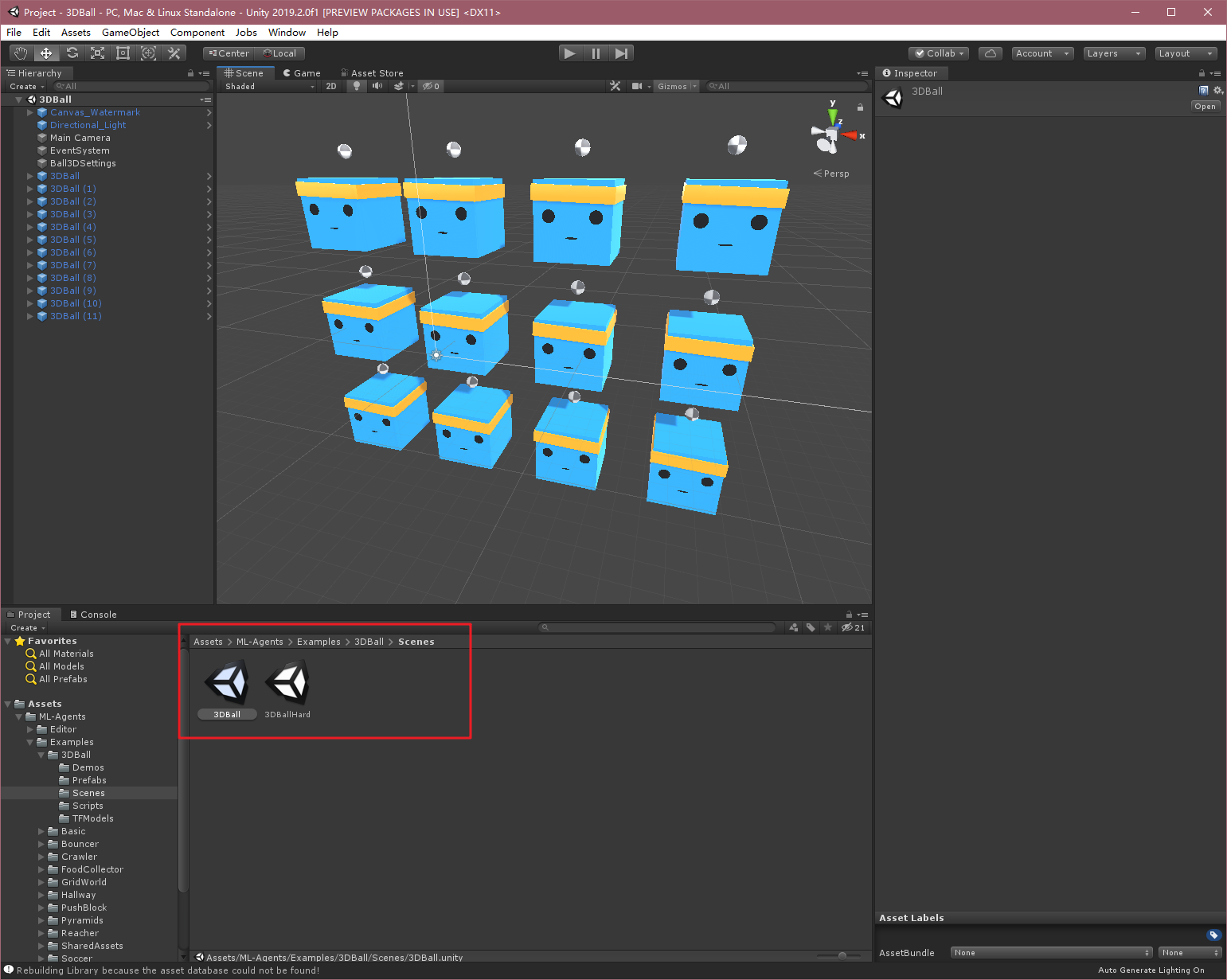Switch to the Game tab

pyautogui.click(x=302, y=73)
